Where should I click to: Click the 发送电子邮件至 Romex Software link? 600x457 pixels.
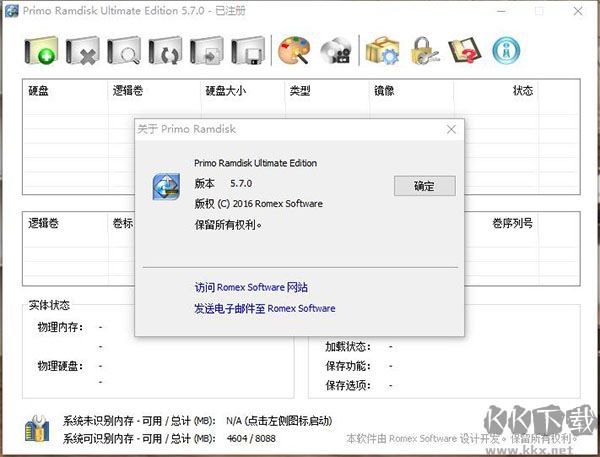[264, 309]
